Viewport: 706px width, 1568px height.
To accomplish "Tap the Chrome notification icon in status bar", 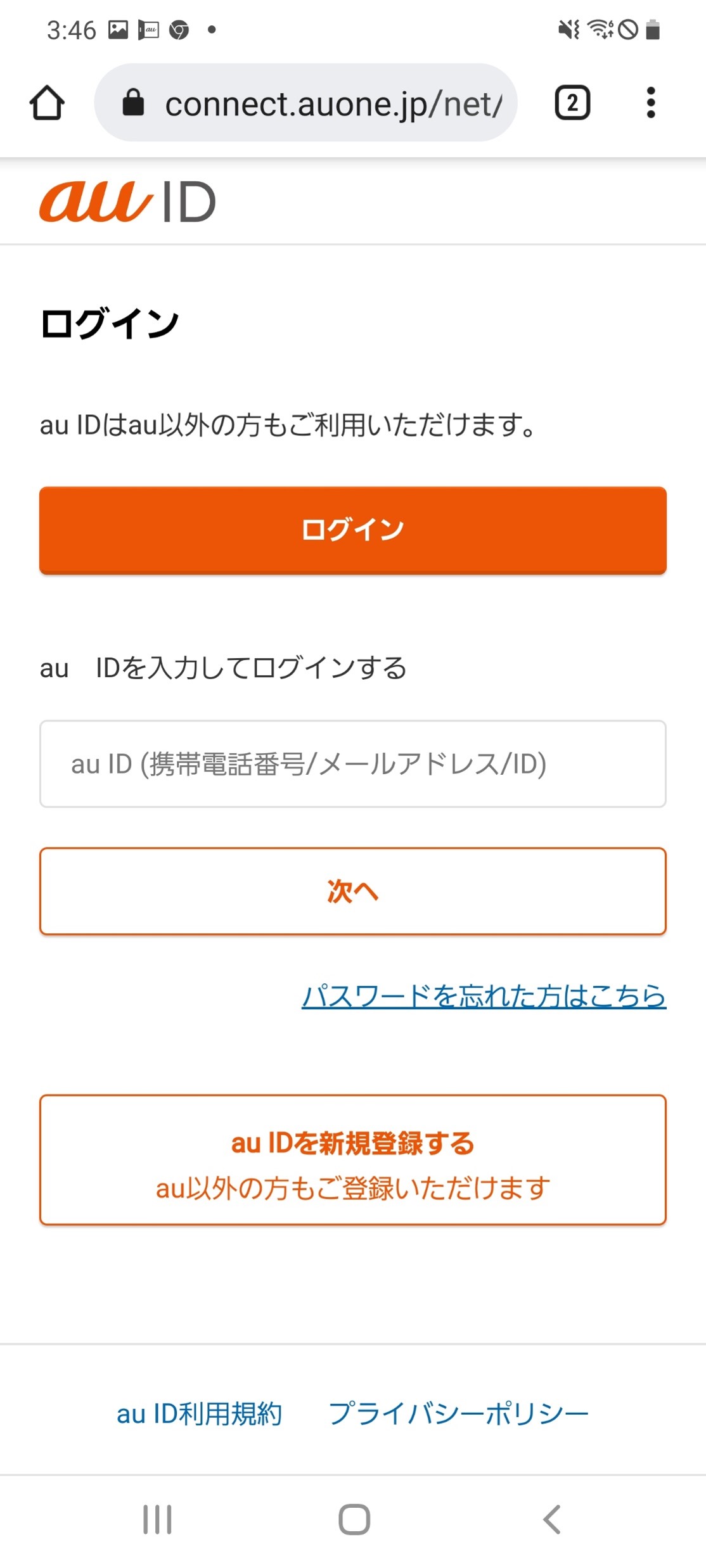I will 179,30.
